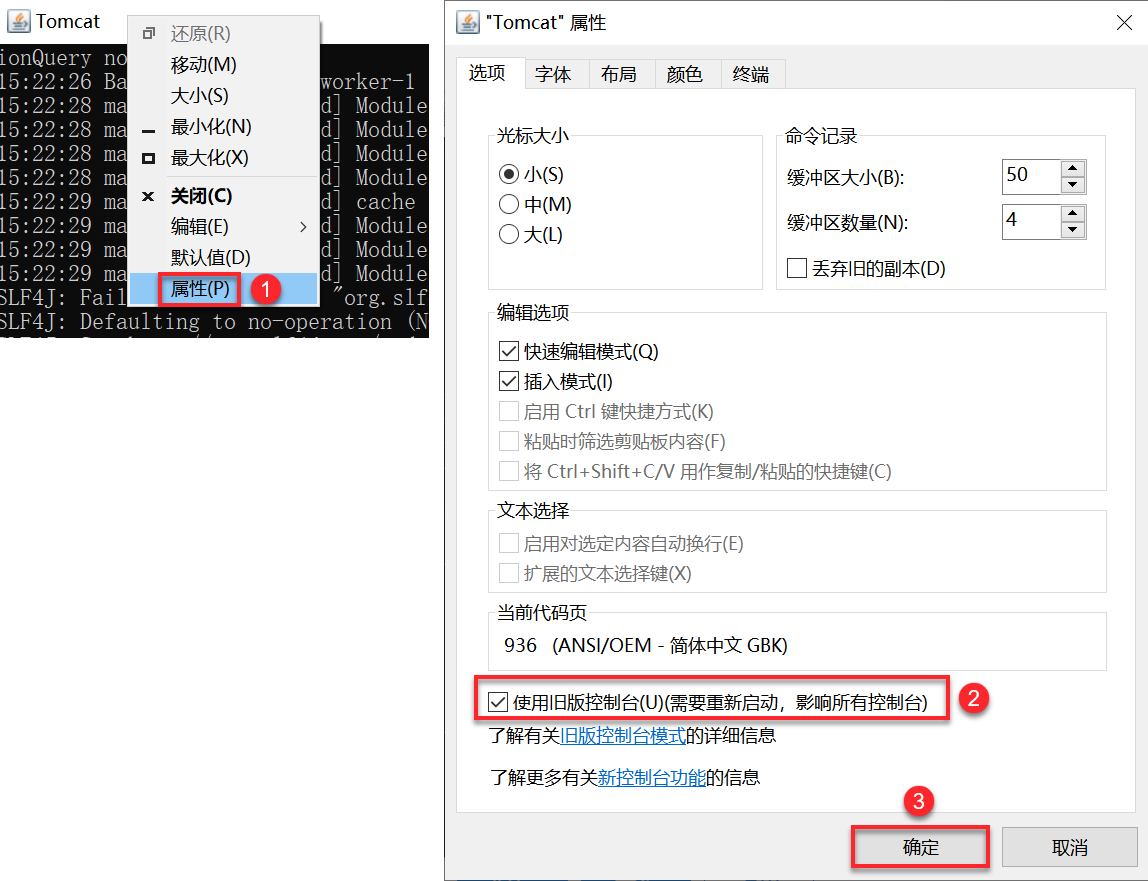1148x881 pixels.
Task: Expand the 编辑(E) submenu arrow
Action: (303, 227)
